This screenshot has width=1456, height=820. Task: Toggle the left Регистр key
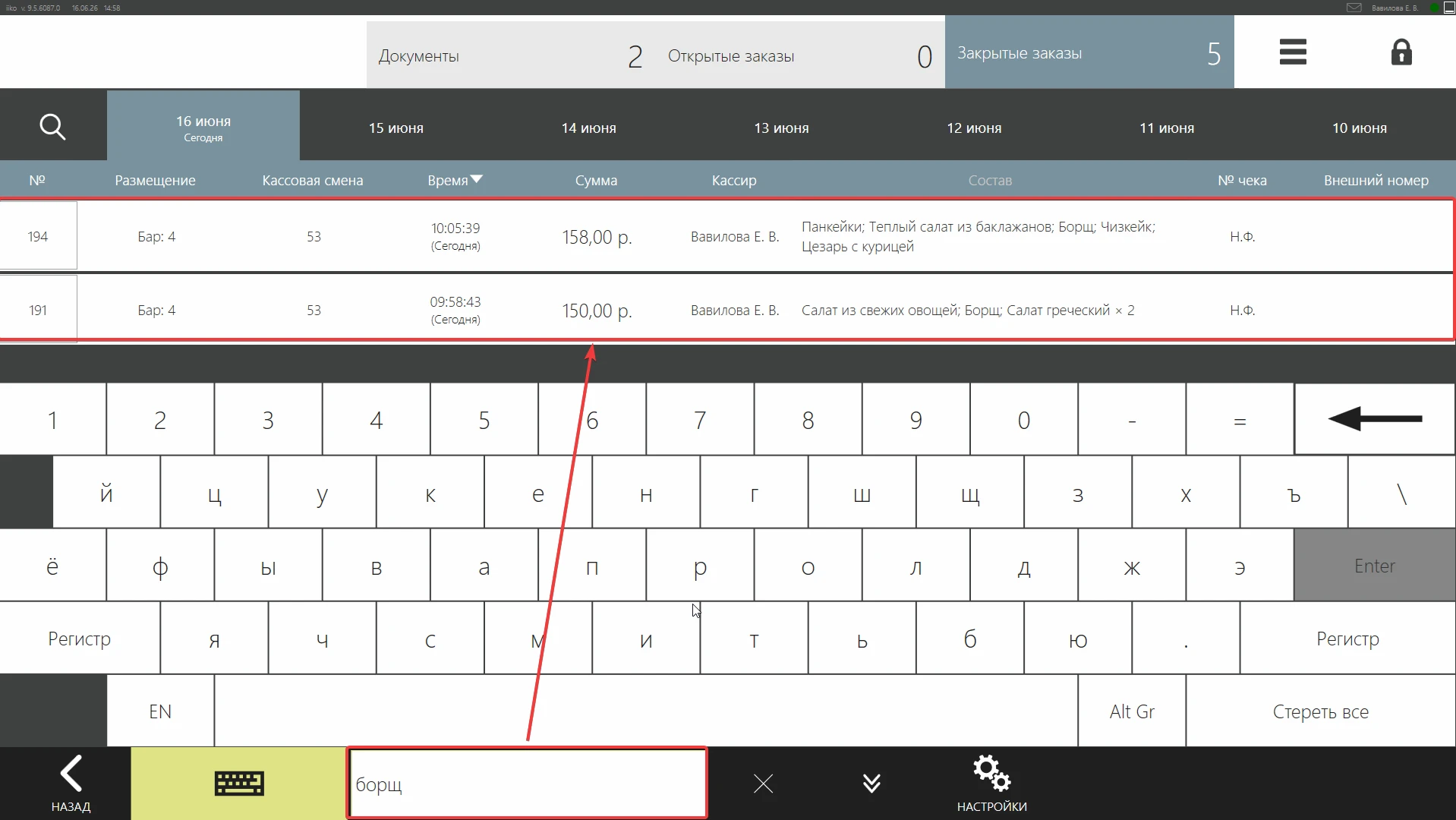pos(80,639)
